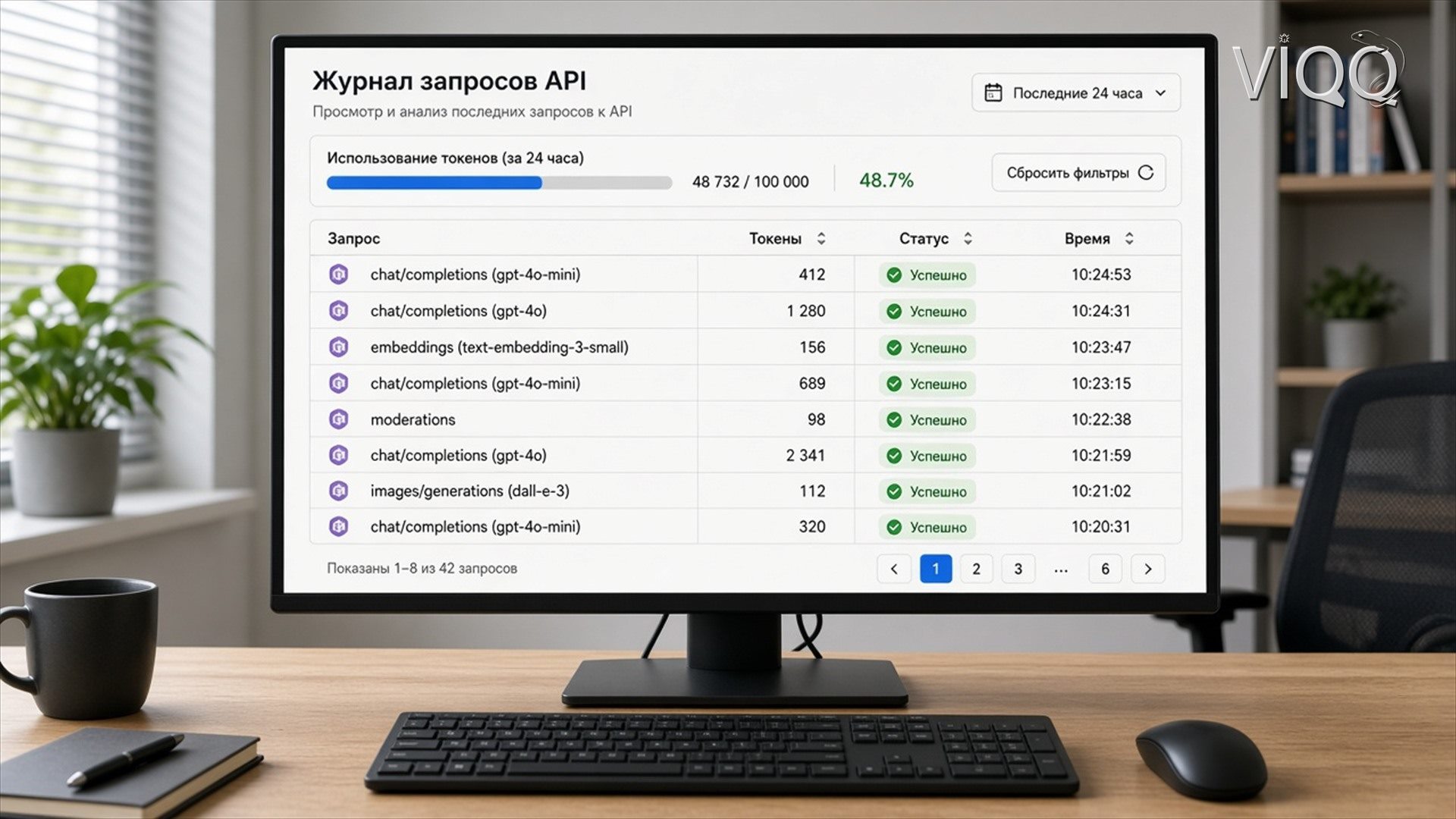Click purple icon of 10:21:59 request row

[x=338, y=455]
